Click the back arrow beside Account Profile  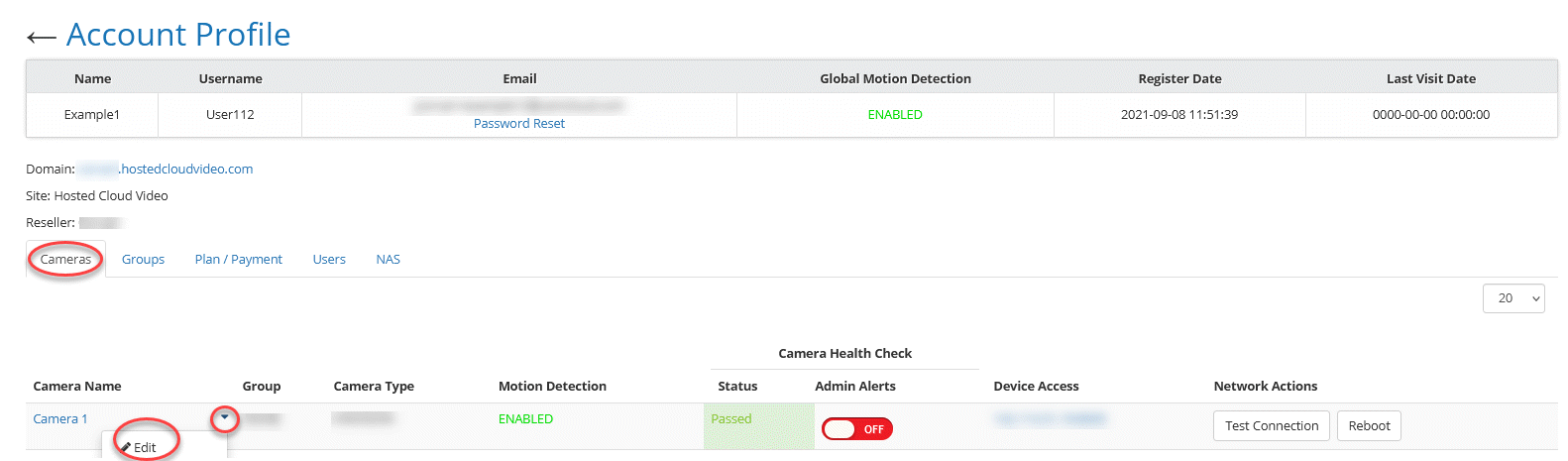[41, 37]
